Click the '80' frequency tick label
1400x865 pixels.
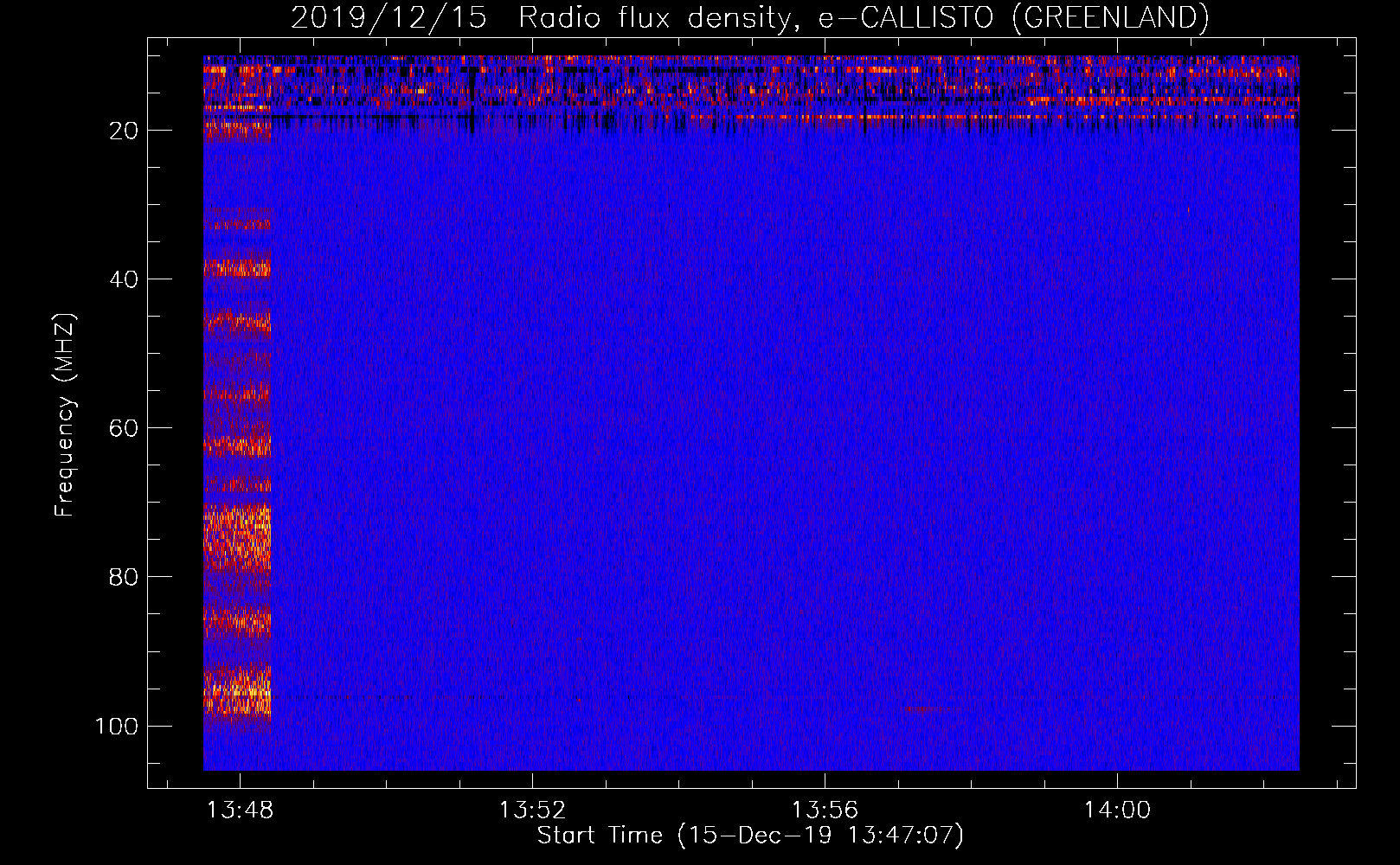(x=124, y=577)
